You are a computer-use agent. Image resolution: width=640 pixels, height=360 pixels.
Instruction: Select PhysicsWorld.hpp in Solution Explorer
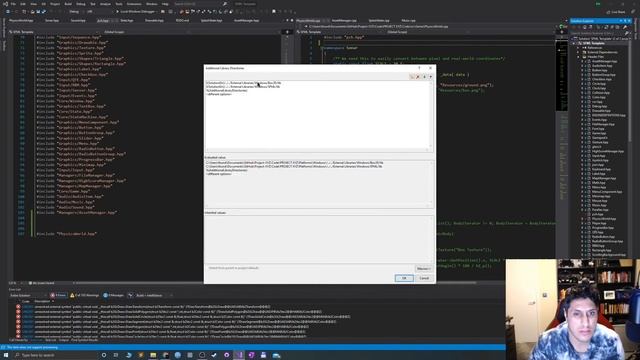click(x=604, y=218)
